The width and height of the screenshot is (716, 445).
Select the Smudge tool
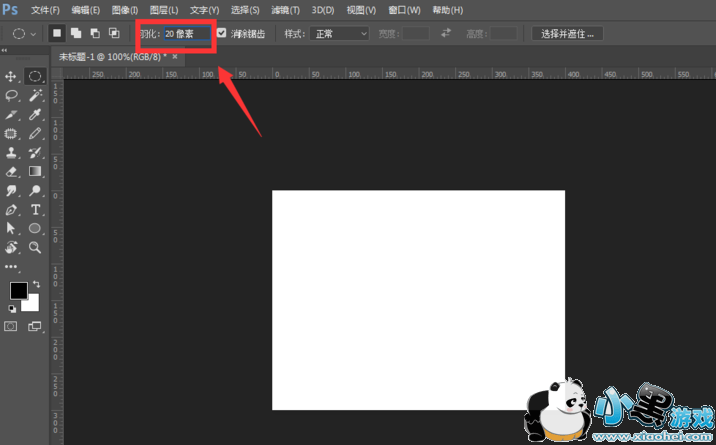tap(11, 190)
